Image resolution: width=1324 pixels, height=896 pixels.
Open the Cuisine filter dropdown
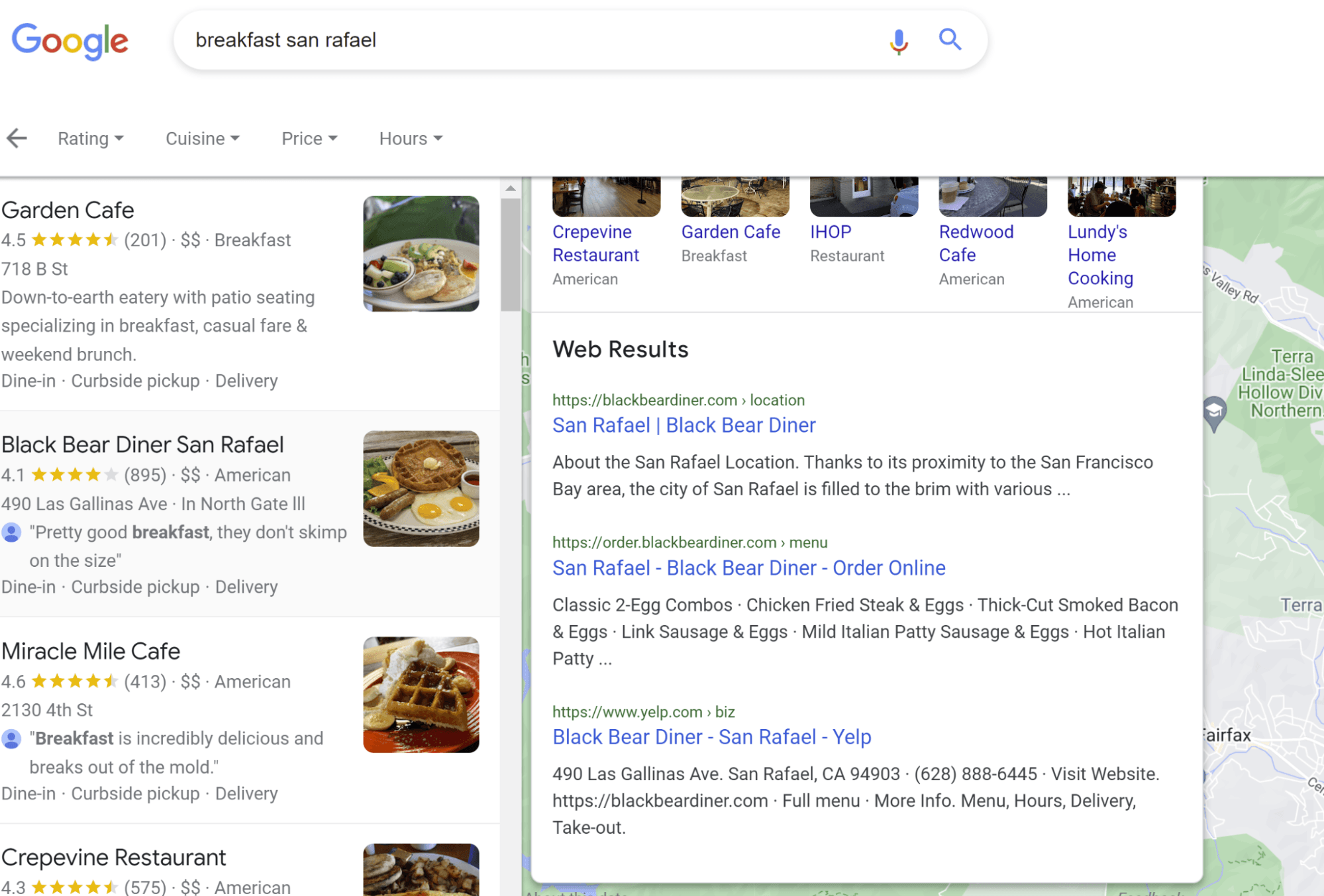click(202, 138)
